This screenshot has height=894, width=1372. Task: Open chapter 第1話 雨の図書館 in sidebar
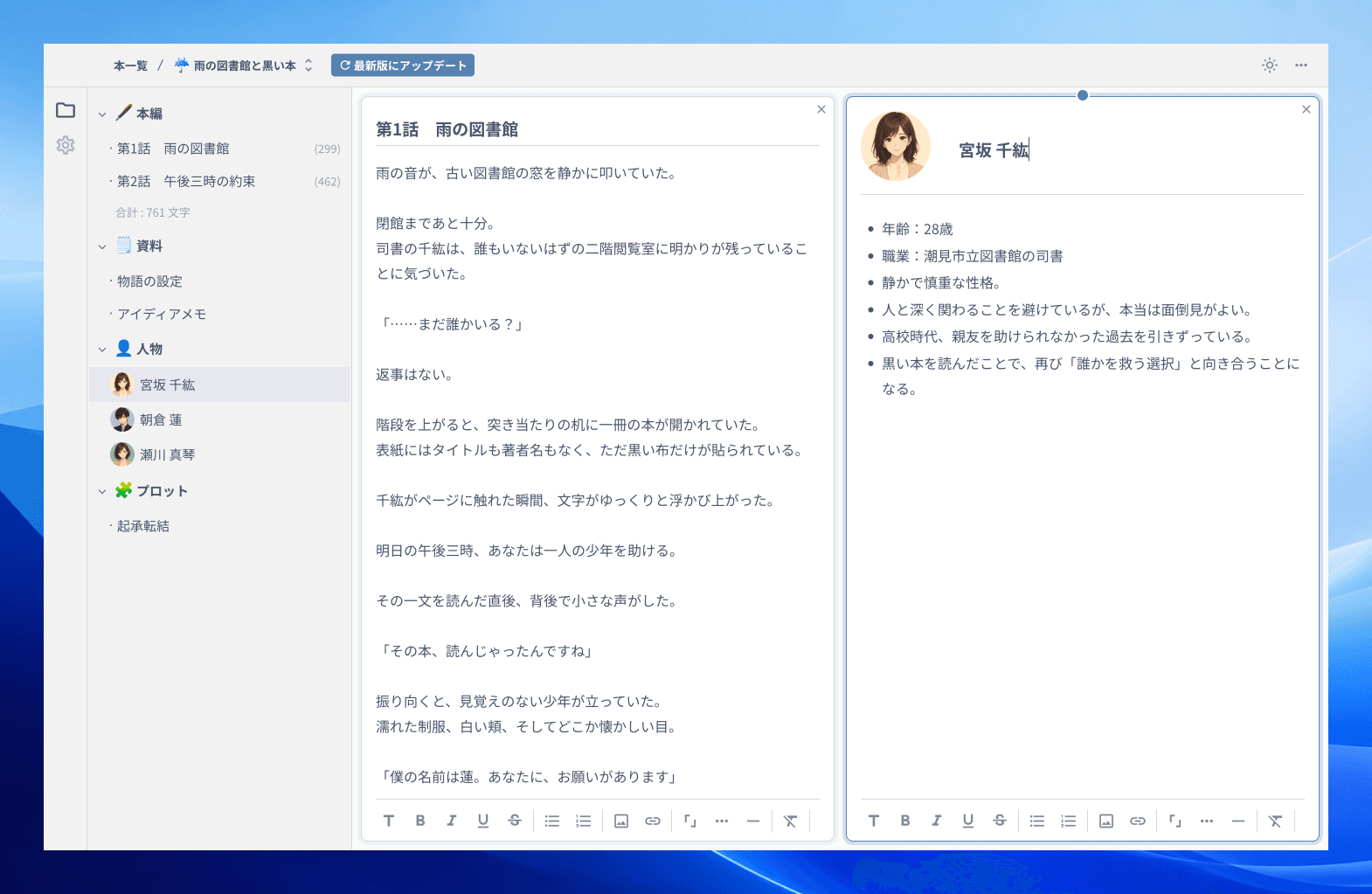click(x=219, y=149)
